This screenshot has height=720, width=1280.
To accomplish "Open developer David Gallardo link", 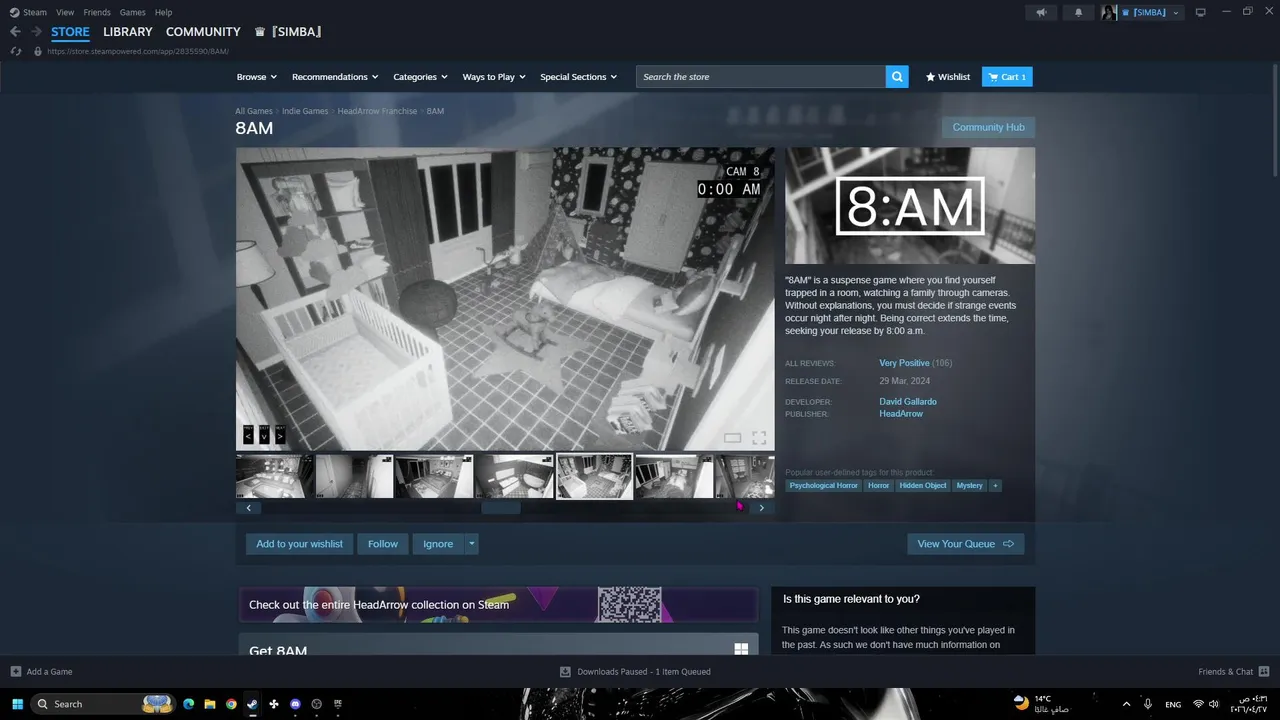I will tap(908, 402).
